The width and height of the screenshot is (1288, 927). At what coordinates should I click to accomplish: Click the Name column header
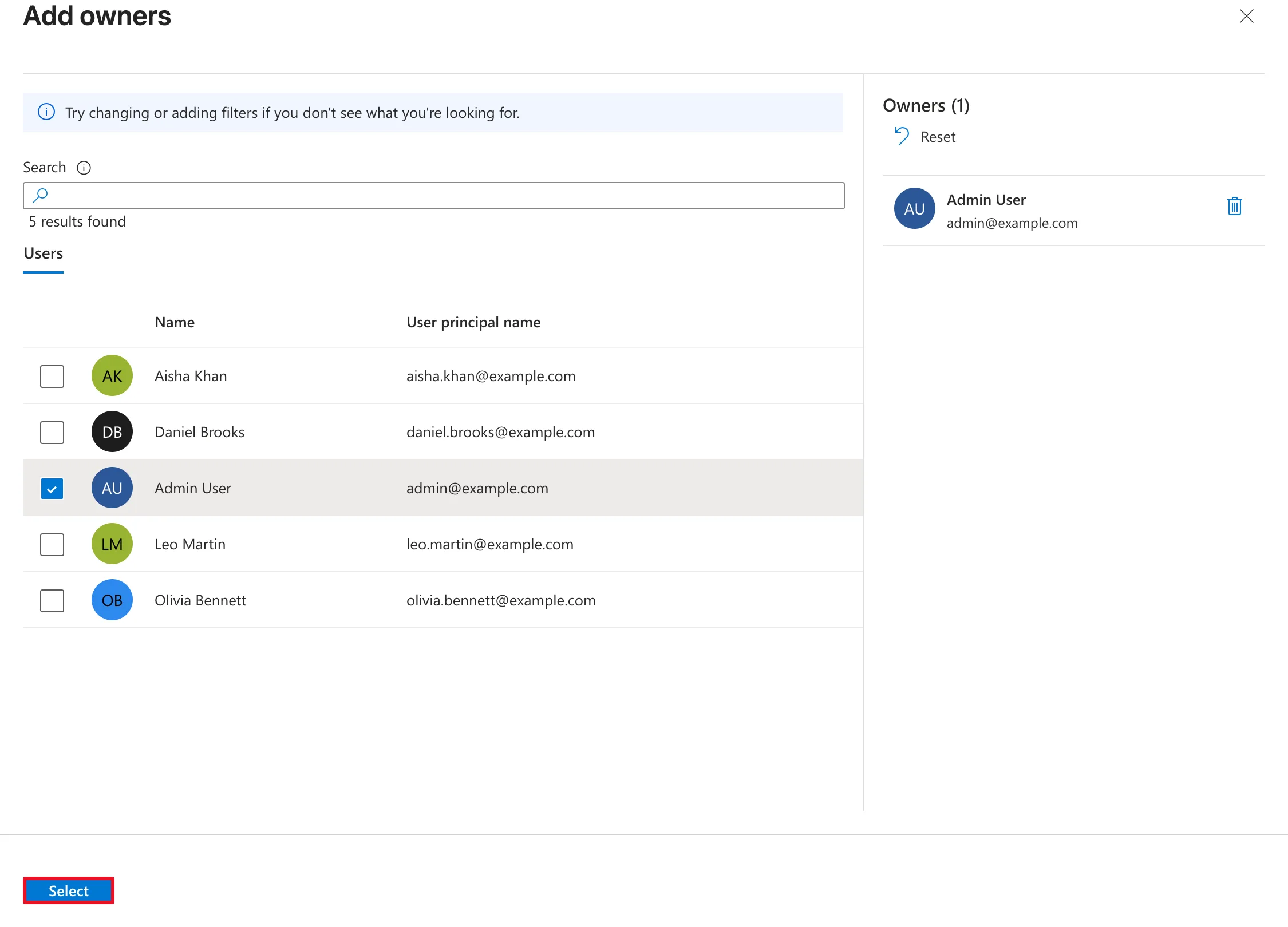coord(175,322)
